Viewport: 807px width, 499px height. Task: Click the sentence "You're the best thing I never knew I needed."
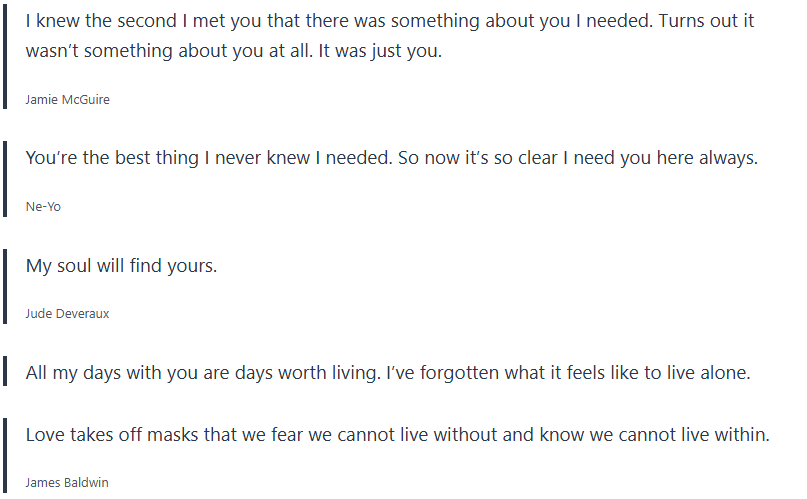pyautogui.click(x=207, y=159)
